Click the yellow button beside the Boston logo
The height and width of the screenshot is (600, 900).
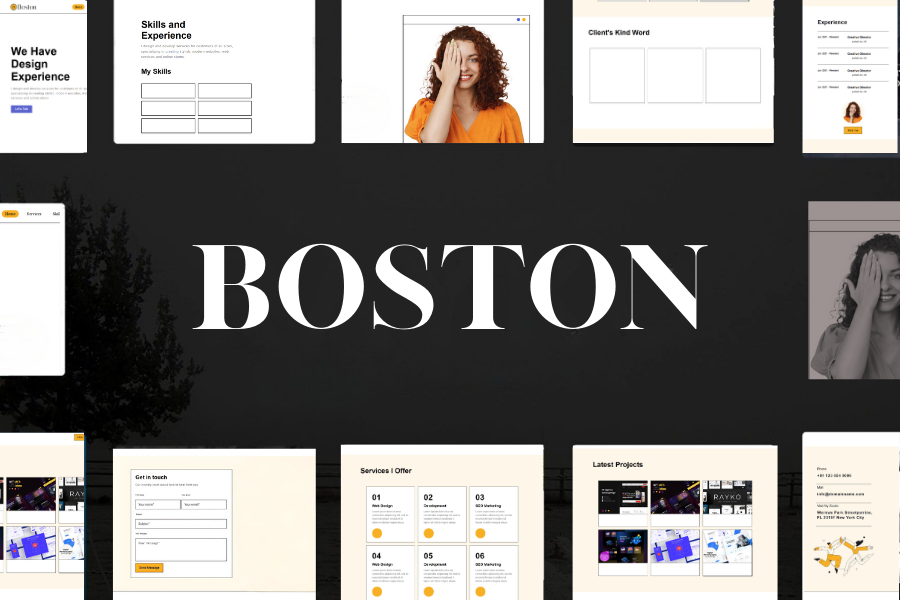click(78, 7)
